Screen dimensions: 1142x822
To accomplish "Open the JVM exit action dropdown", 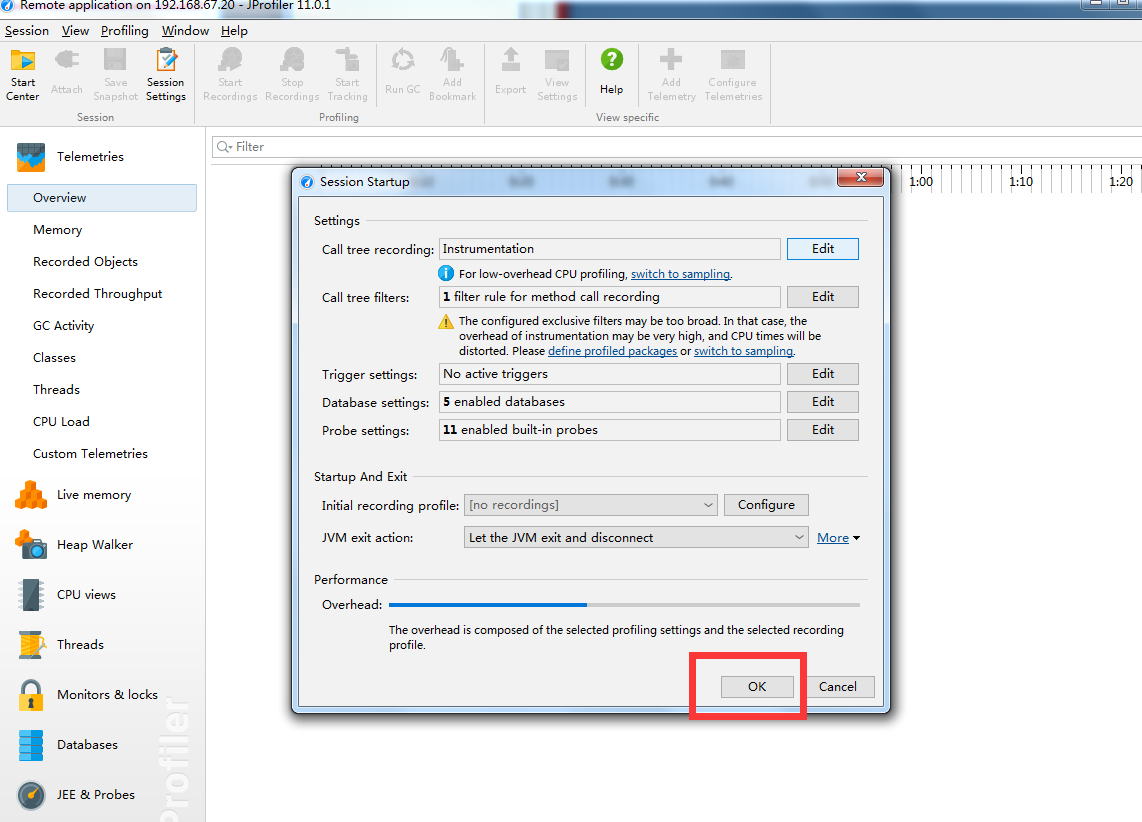I will coord(636,537).
